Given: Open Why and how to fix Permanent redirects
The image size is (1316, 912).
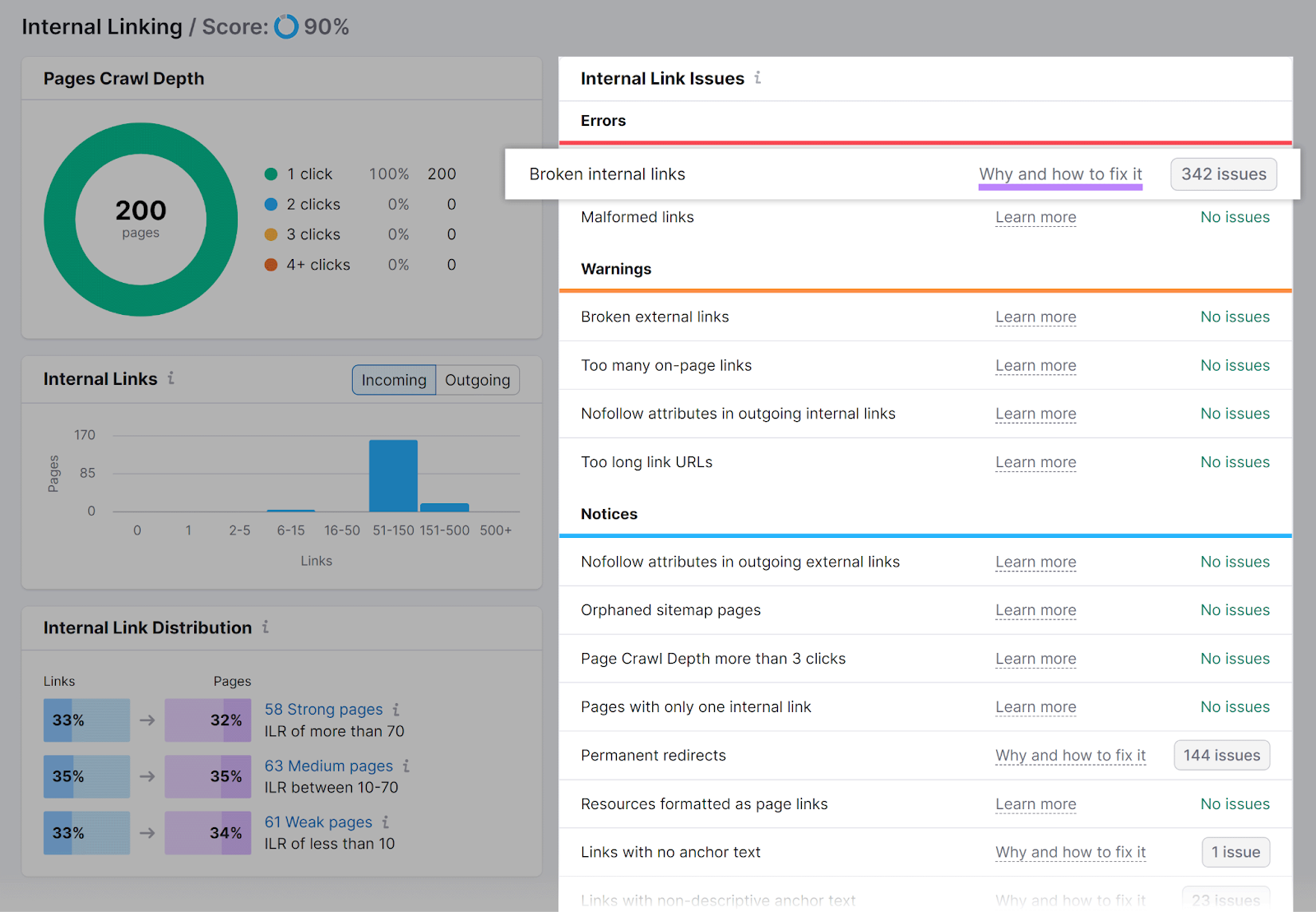Looking at the screenshot, I should click(1070, 755).
